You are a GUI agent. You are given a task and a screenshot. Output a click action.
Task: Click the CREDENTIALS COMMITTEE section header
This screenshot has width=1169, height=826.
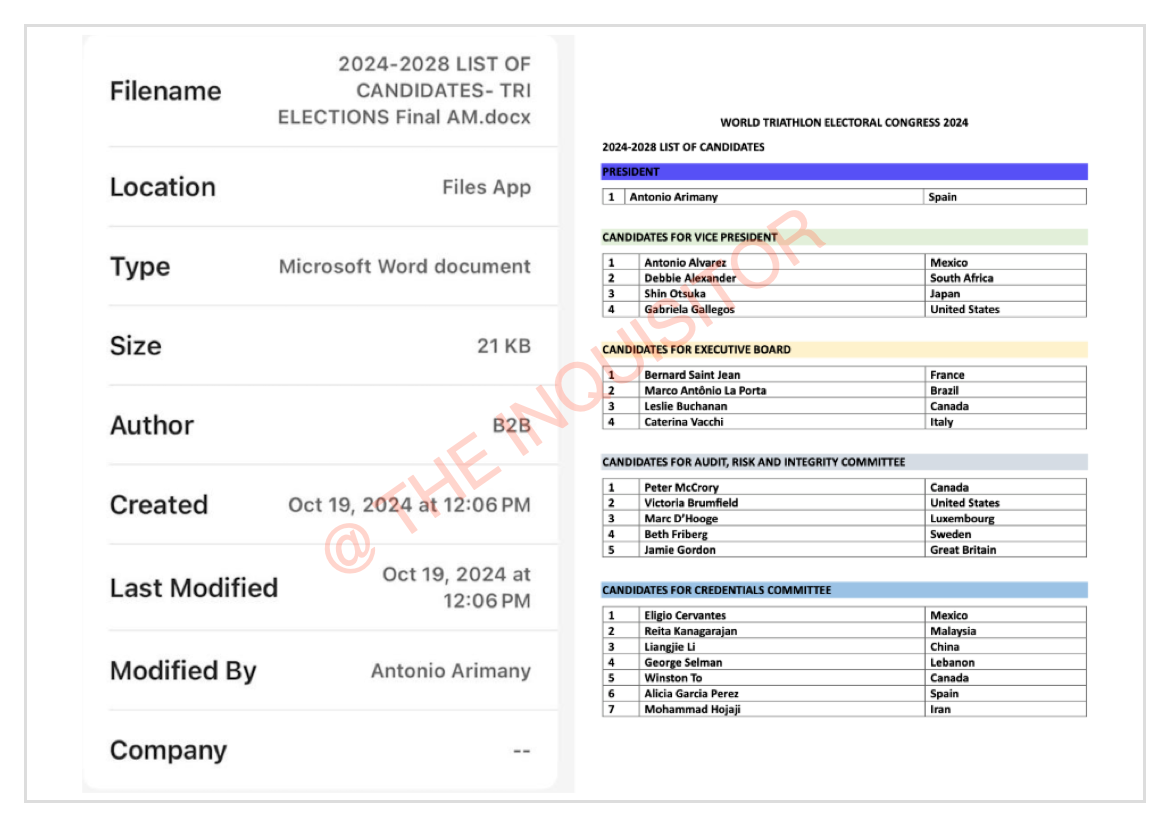pos(844,590)
